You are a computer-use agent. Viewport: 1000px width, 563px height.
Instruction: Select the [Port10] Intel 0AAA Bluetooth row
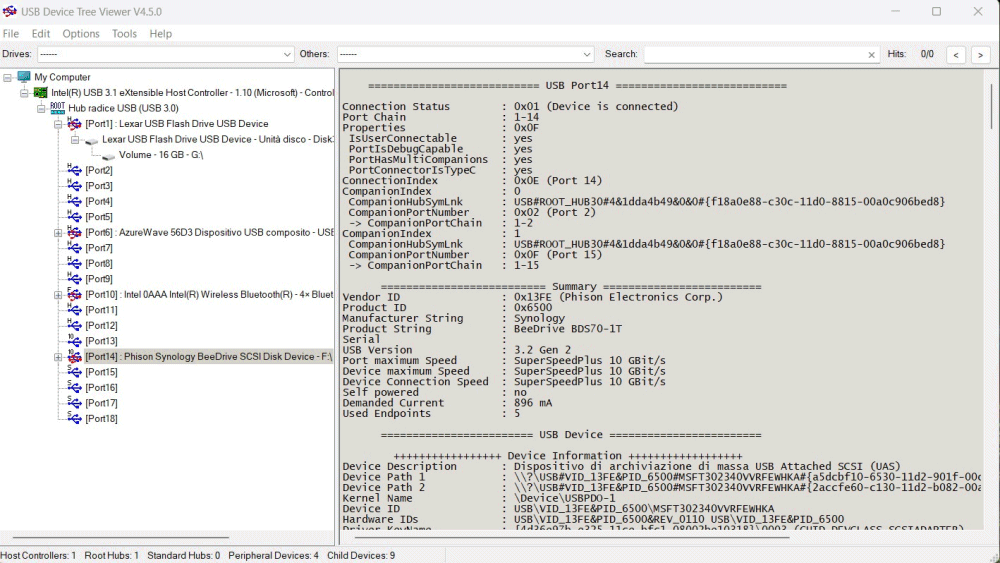tap(209, 295)
